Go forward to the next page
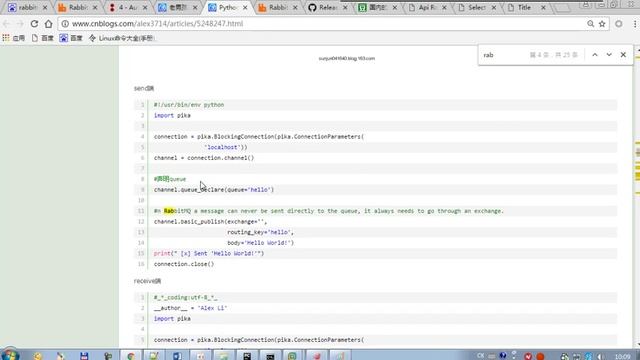Viewport: 640px width, 360px height. click(20, 24)
